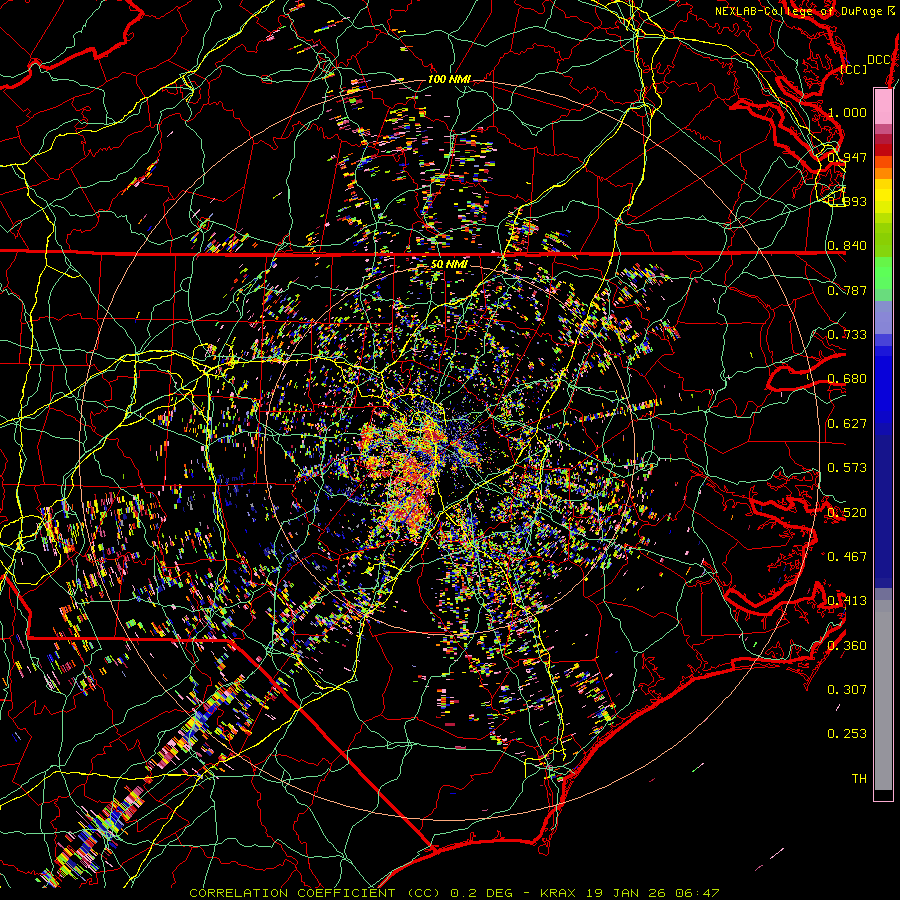Pick the orange swatch on the color bar
The width and height of the screenshot is (900, 900).
coord(883,173)
